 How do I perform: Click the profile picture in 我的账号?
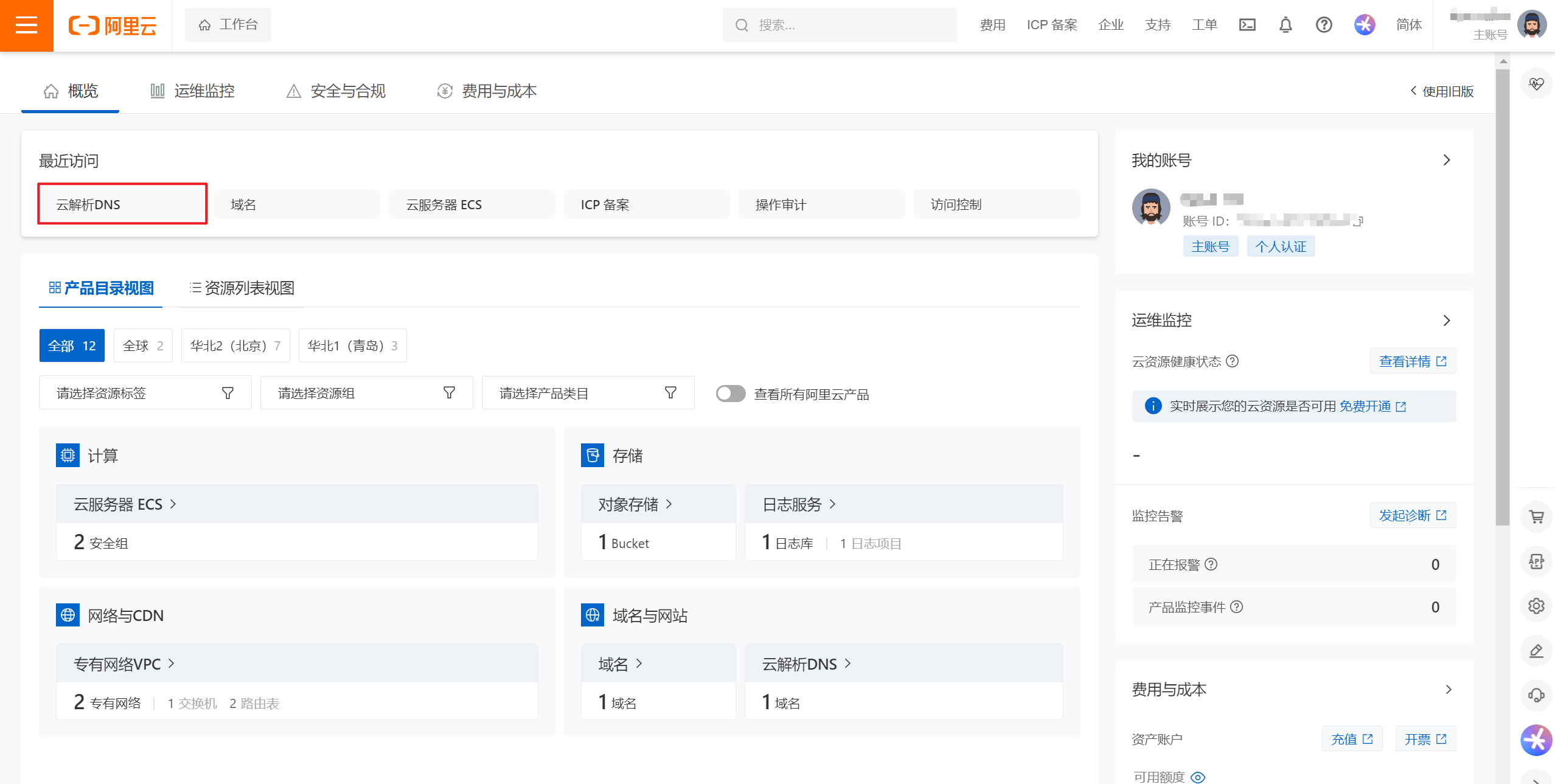coord(1151,207)
